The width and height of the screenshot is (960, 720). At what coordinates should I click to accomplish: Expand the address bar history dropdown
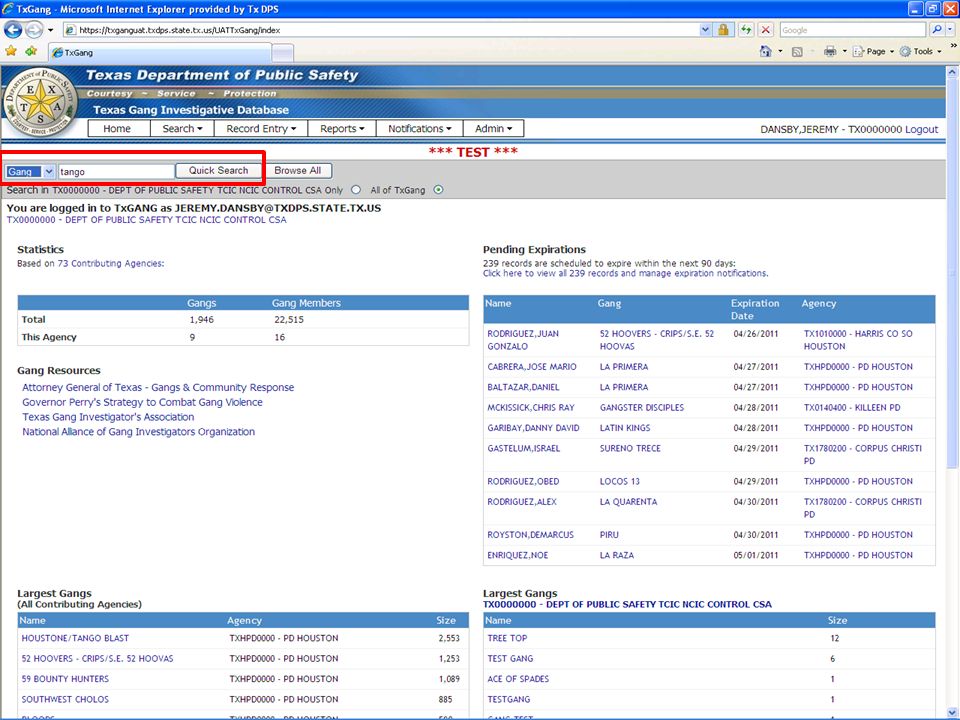705,29
